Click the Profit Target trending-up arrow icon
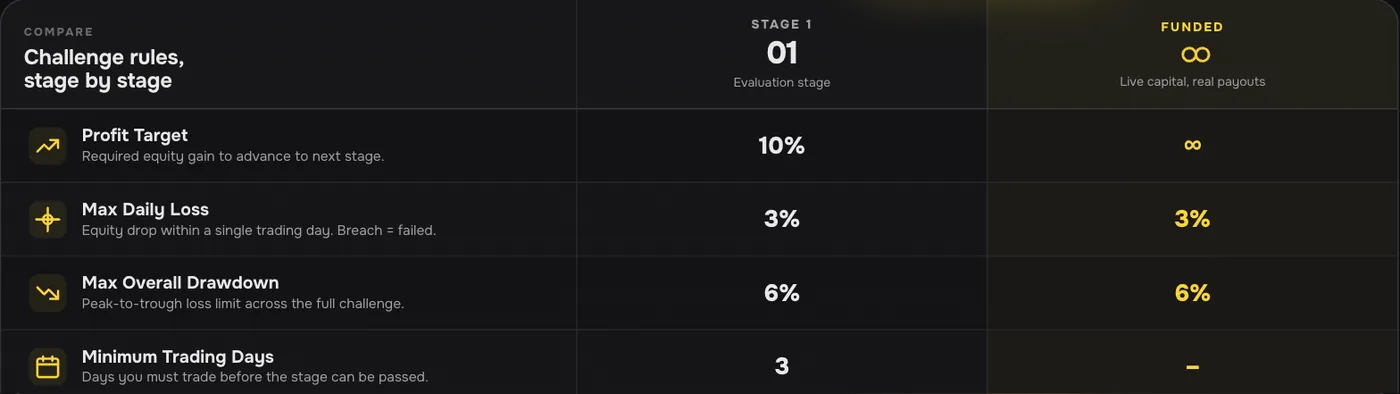 (x=47, y=145)
